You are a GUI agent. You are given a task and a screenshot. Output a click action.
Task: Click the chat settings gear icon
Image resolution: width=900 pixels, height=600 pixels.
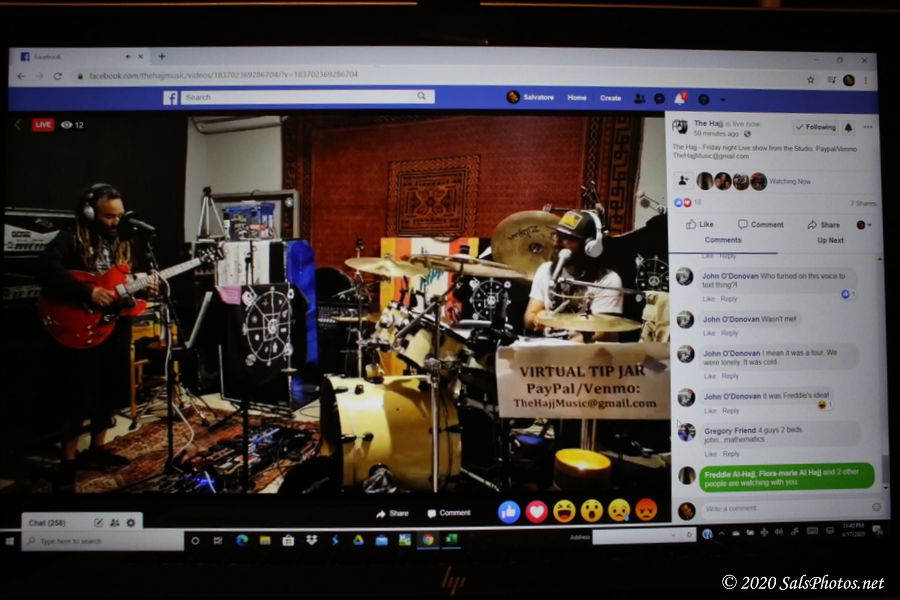[130, 522]
